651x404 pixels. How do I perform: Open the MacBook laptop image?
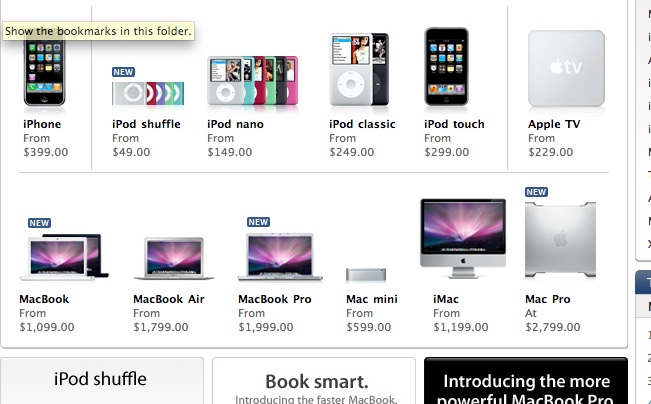[x=64, y=257]
